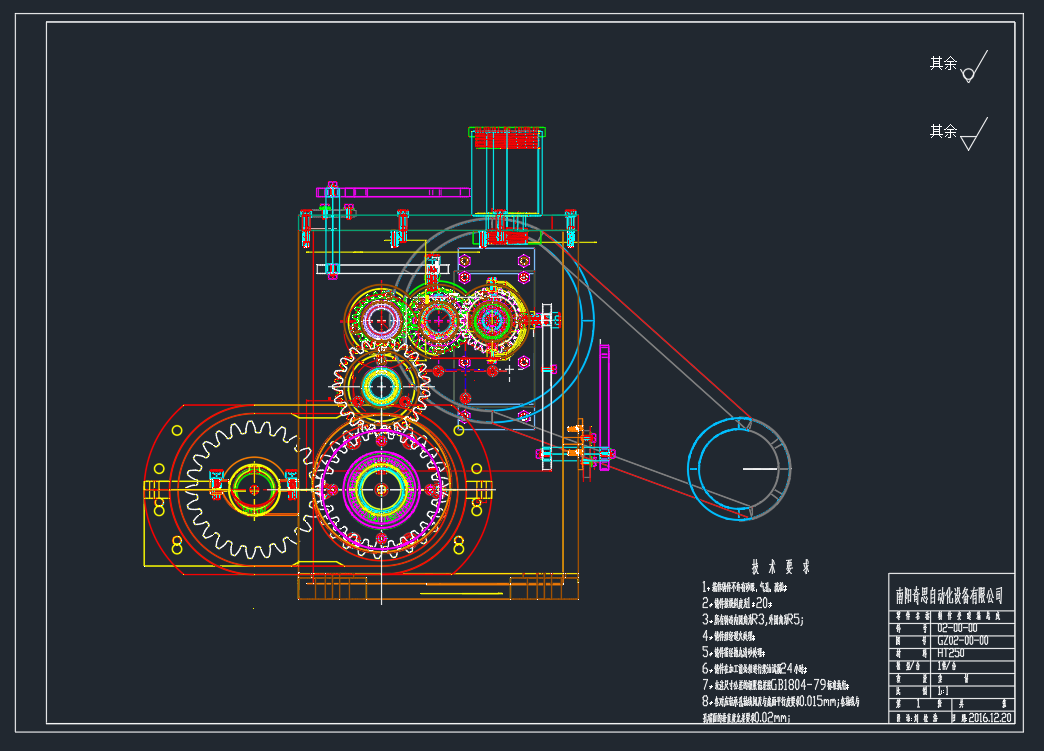Click technical note 8 with 0.015mm tolerance
1044x751 pixels.
780,702
